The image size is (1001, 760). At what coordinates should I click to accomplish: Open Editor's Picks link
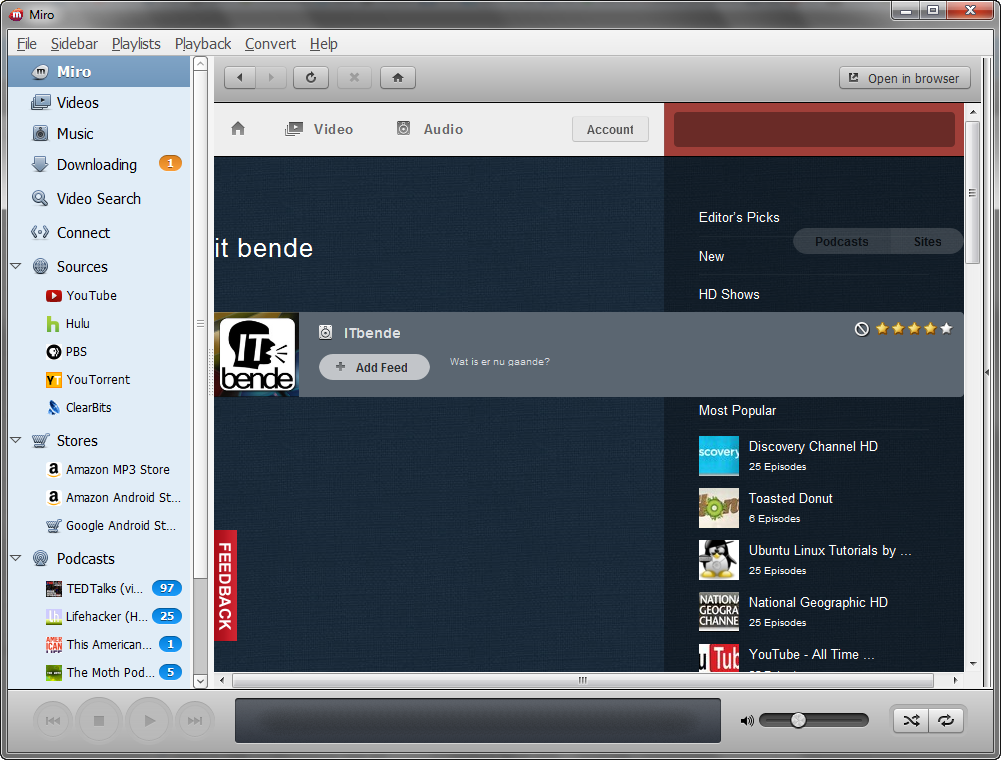[x=739, y=217]
